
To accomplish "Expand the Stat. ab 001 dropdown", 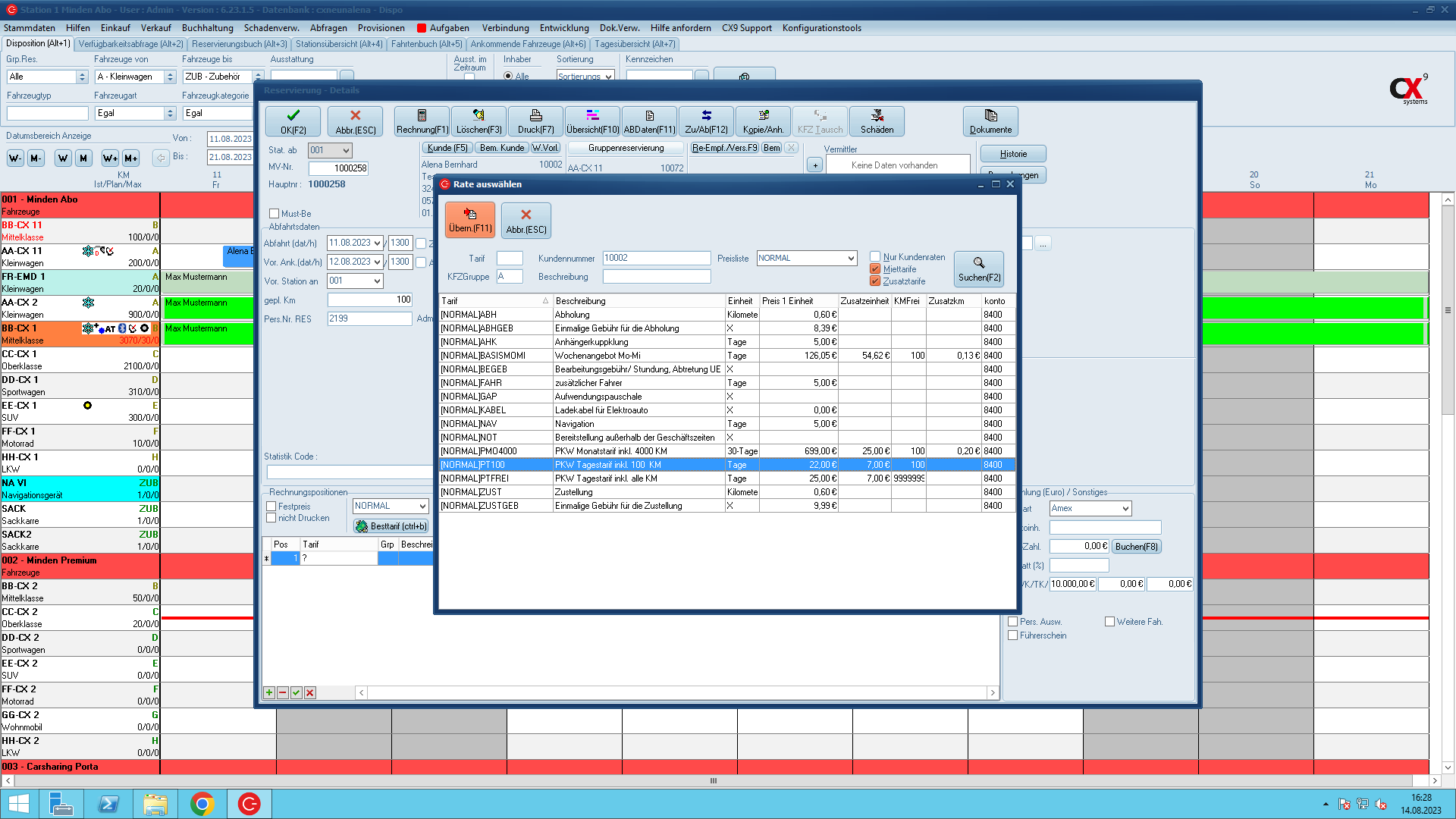I will pos(346,150).
